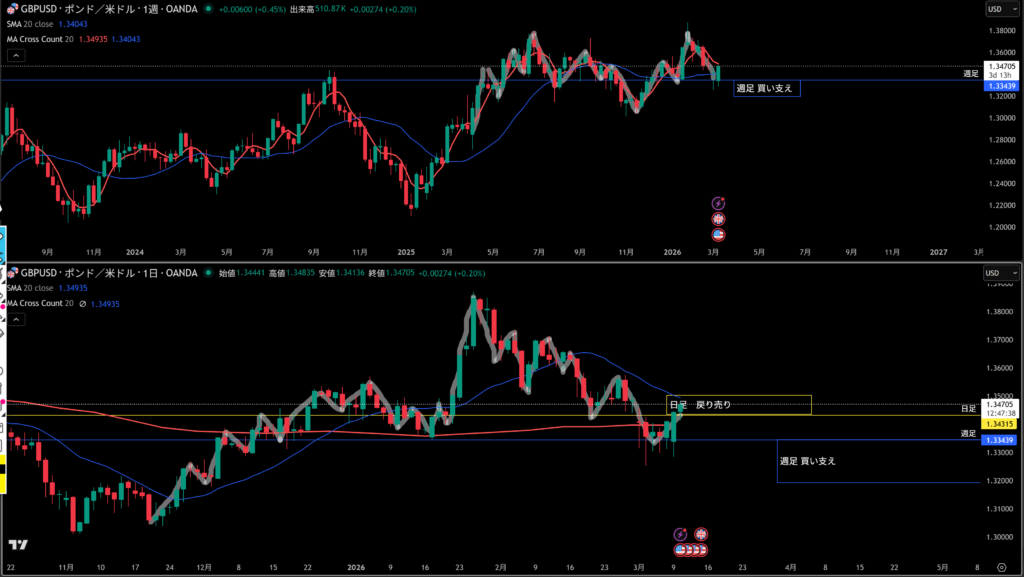Click the TradingView logo in bottom-left corner

[17, 545]
